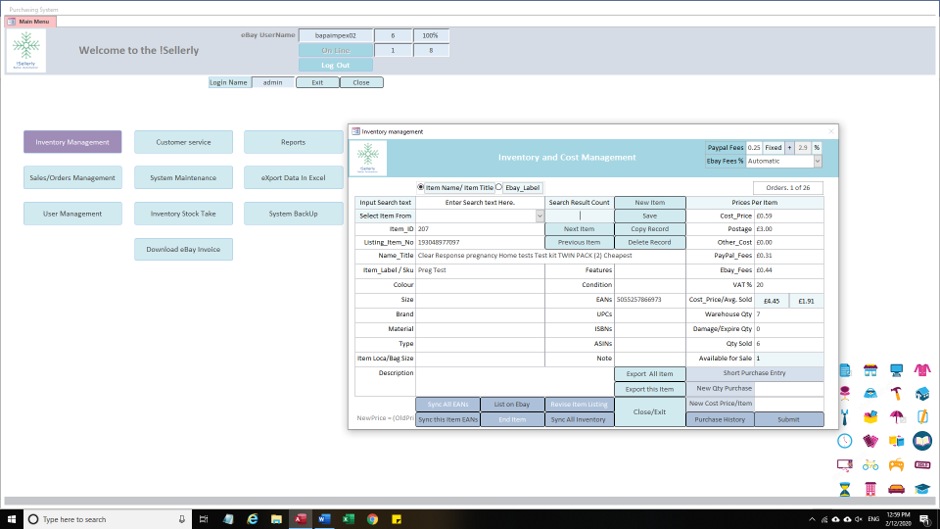Click the Log Out button
Viewport: 940px width, 529px height.
point(335,65)
